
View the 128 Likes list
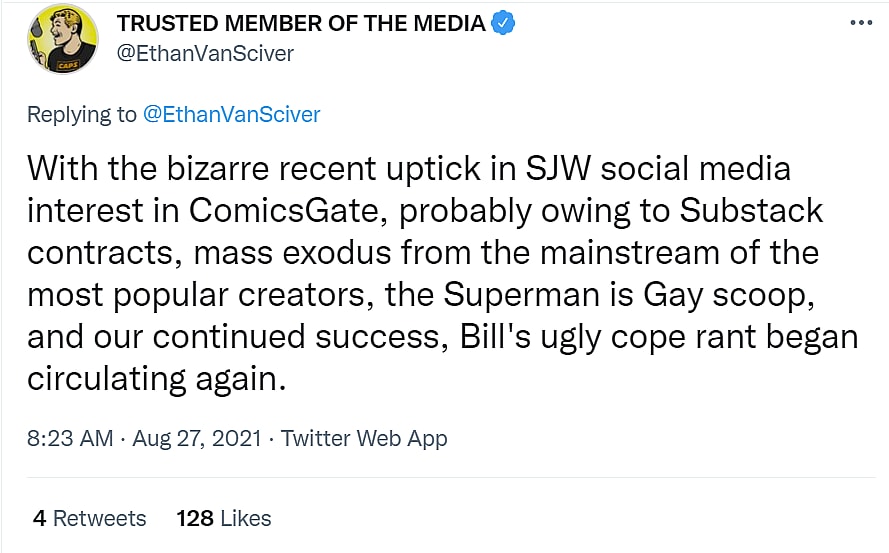coord(224,518)
